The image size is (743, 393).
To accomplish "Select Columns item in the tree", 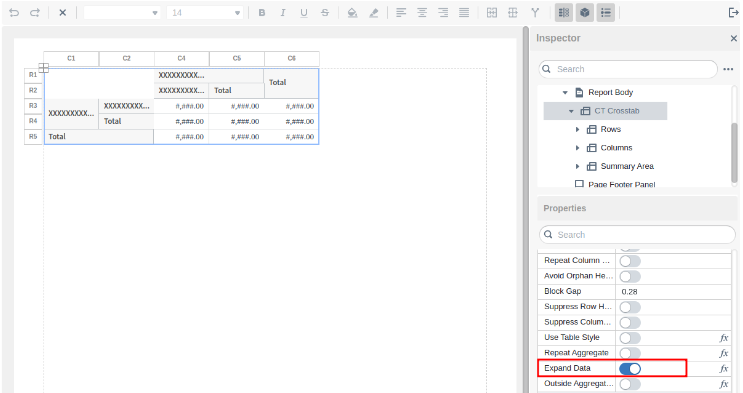I will tap(616, 148).
